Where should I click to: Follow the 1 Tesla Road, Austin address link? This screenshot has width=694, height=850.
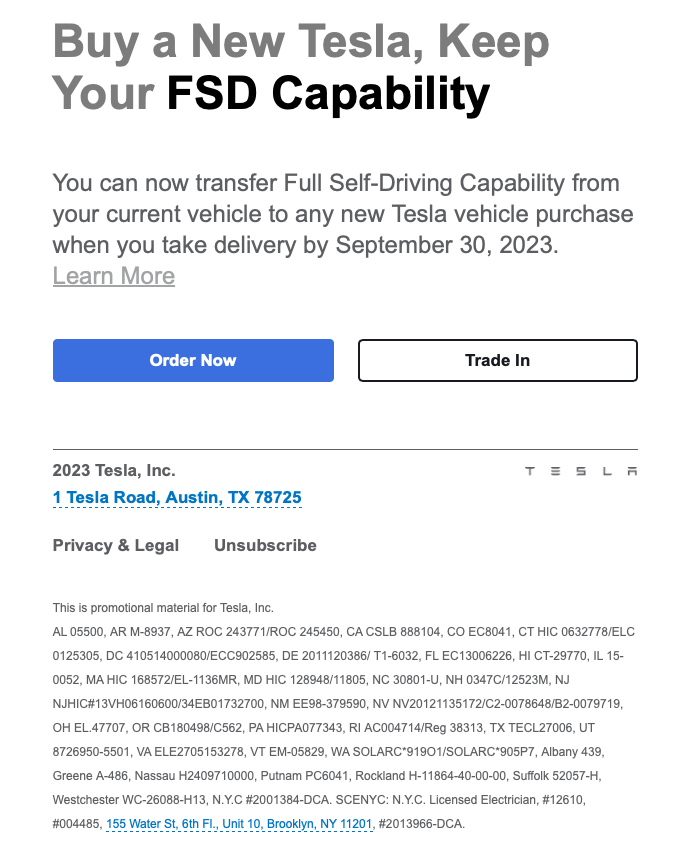click(x=175, y=497)
